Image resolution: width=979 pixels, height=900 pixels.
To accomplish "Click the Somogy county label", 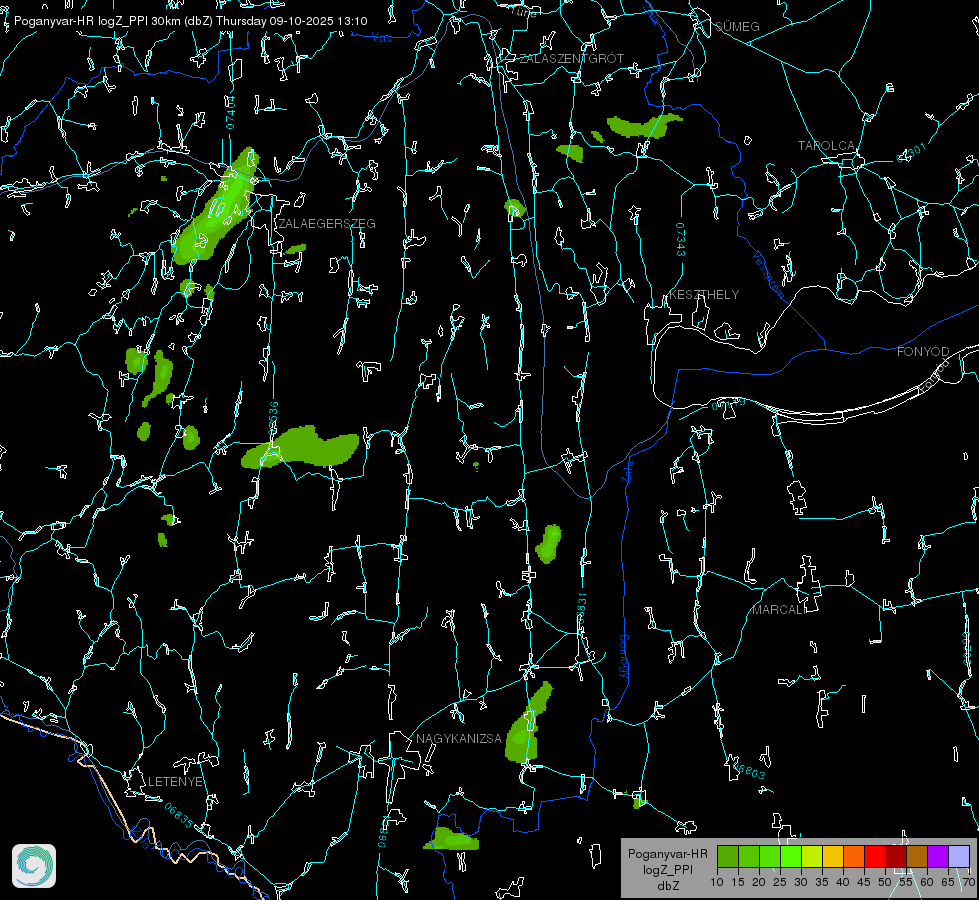I will [x=624, y=658].
